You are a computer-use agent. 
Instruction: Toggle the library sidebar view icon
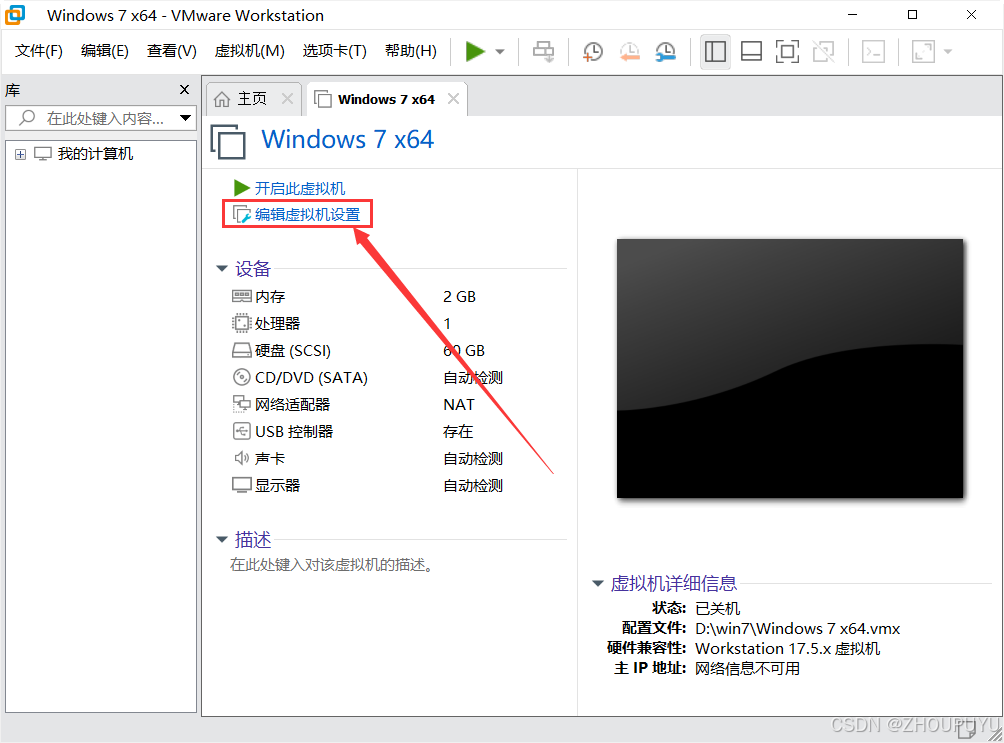click(715, 51)
